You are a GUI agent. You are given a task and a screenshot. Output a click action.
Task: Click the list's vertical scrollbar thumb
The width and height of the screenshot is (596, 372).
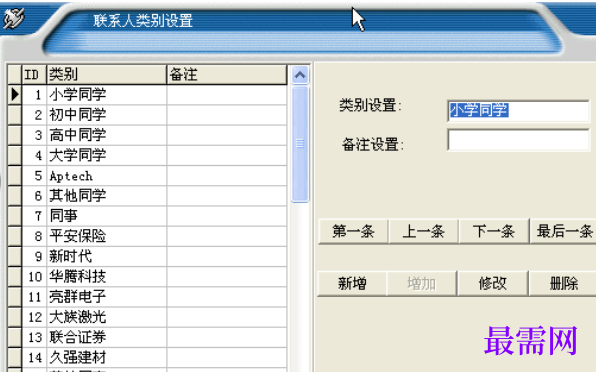tap(300, 144)
